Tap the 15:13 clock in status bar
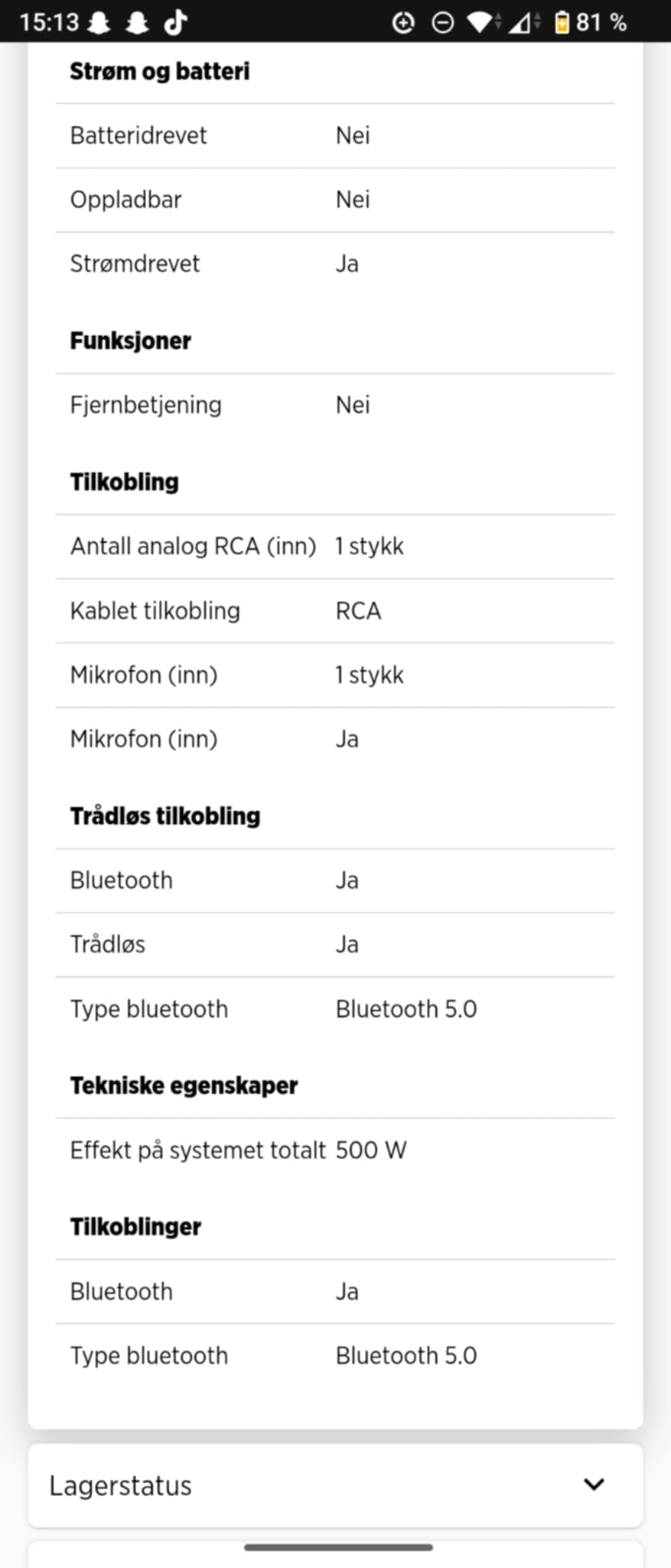 (49, 22)
